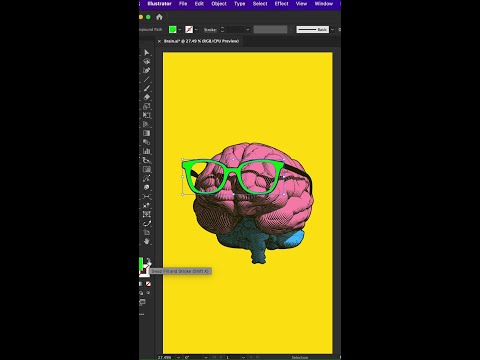Click the Stroke label link
480x360 pixels.
[210, 30]
